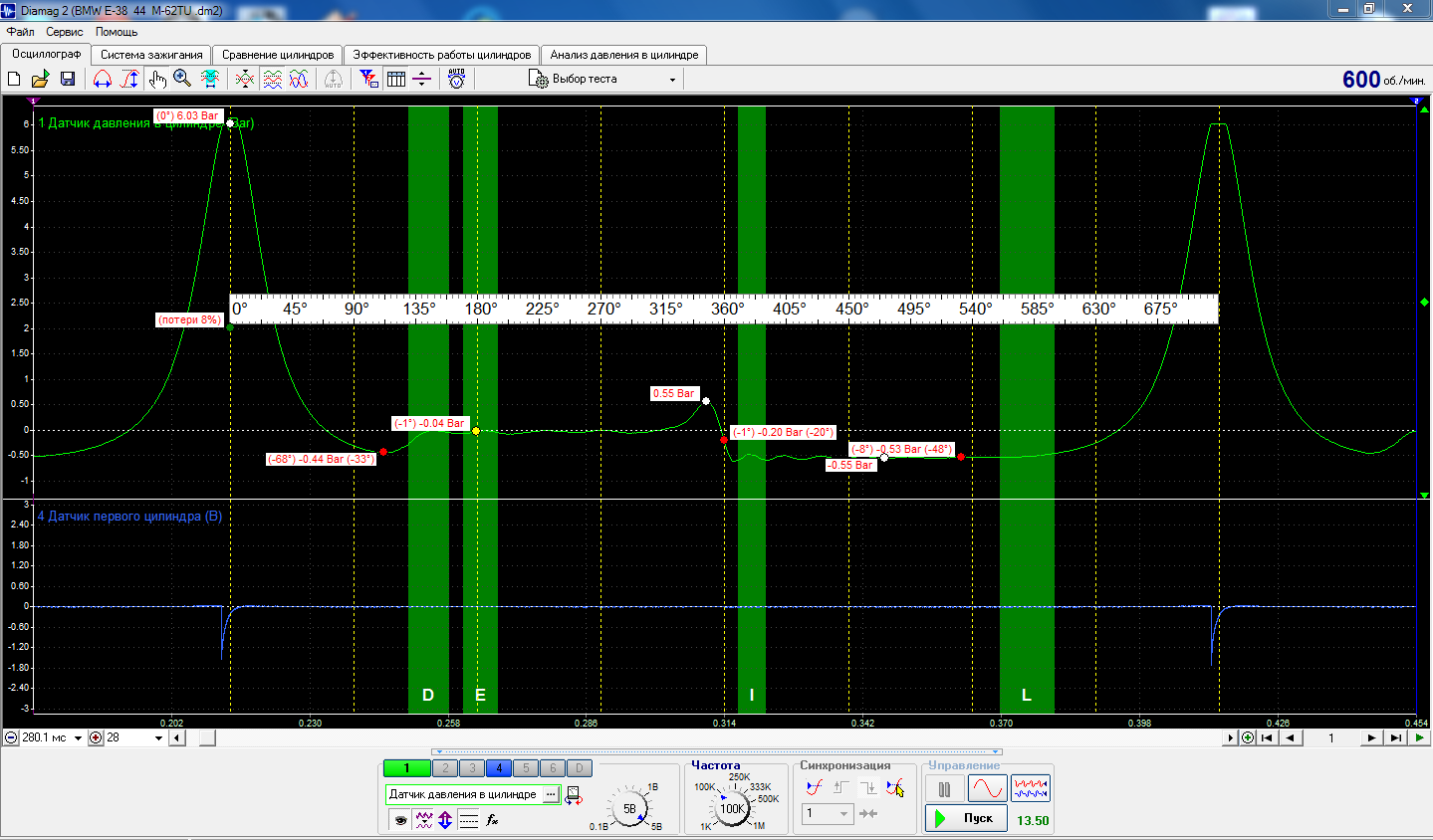Click the teal waveform stretch icon
This screenshot has height=840, width=1433.
pyautogui.click(x=210, y=80)
